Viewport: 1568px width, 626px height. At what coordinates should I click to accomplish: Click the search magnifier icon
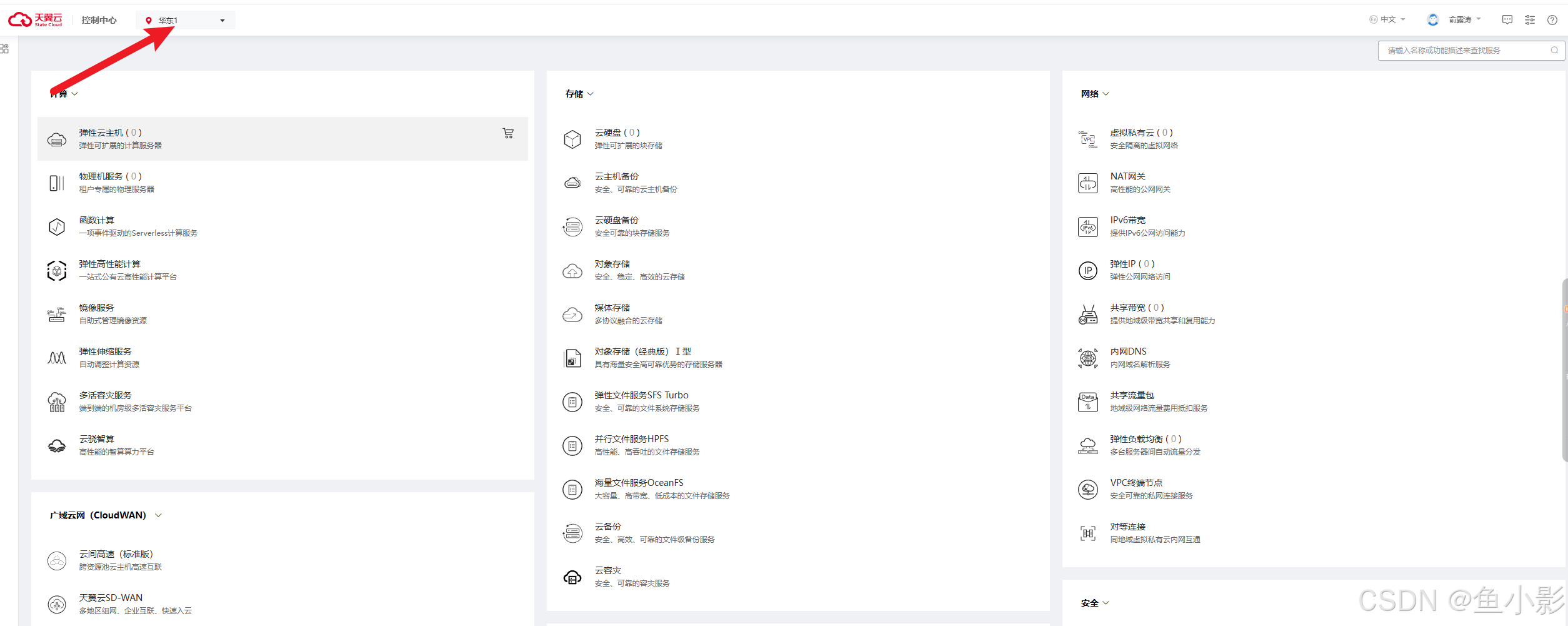point(1554,51)
